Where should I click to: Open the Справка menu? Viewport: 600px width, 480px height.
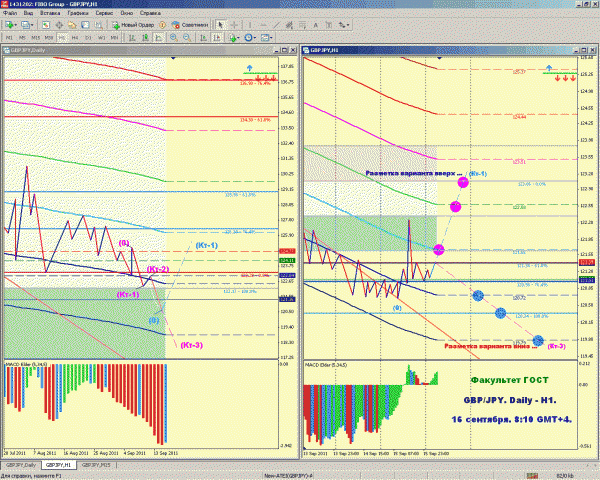pos(150,13)
